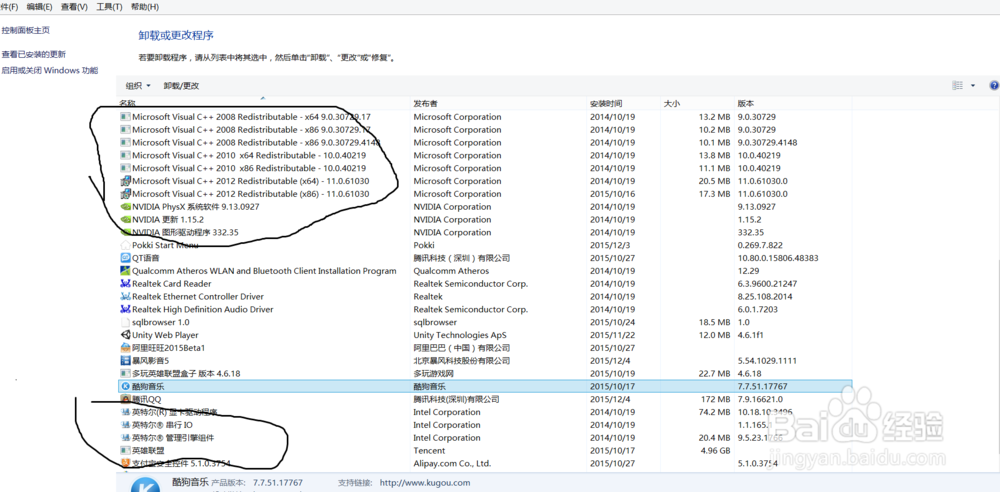Image resolution: width=1000 pixels, height=492 pixels.
Task: Open the 控制面板主页 link
Action: tap(26, 30)
